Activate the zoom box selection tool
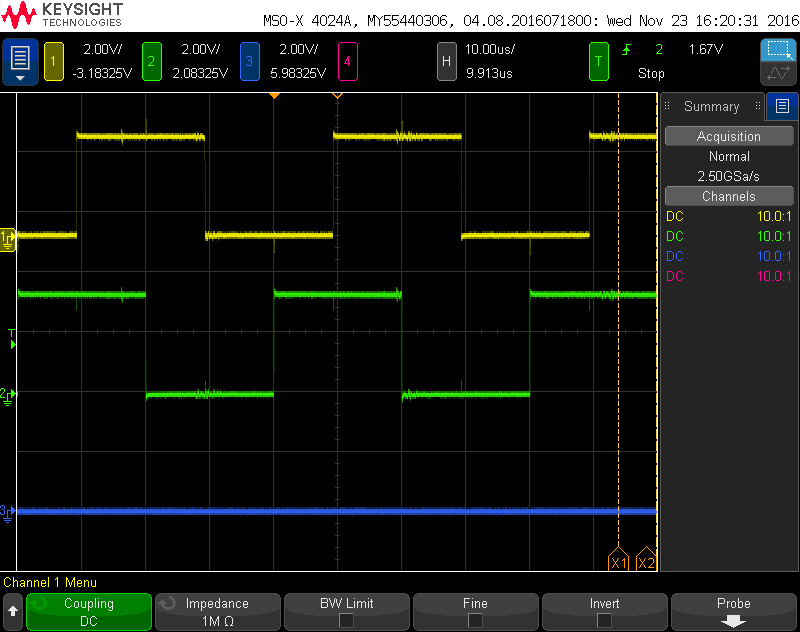 coord(778,50)
